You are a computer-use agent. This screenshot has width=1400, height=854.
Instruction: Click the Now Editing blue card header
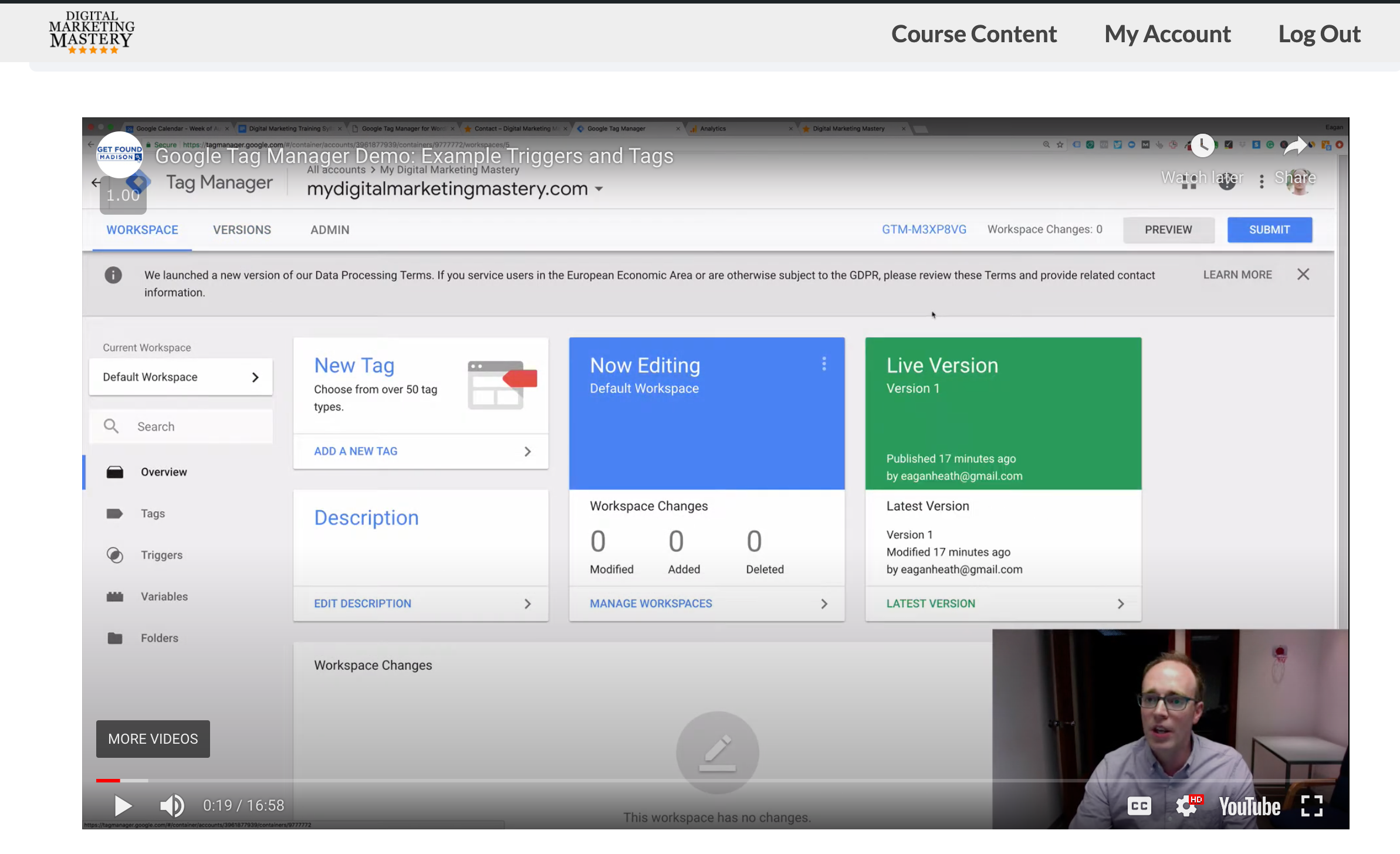click(x=706, y=413)
